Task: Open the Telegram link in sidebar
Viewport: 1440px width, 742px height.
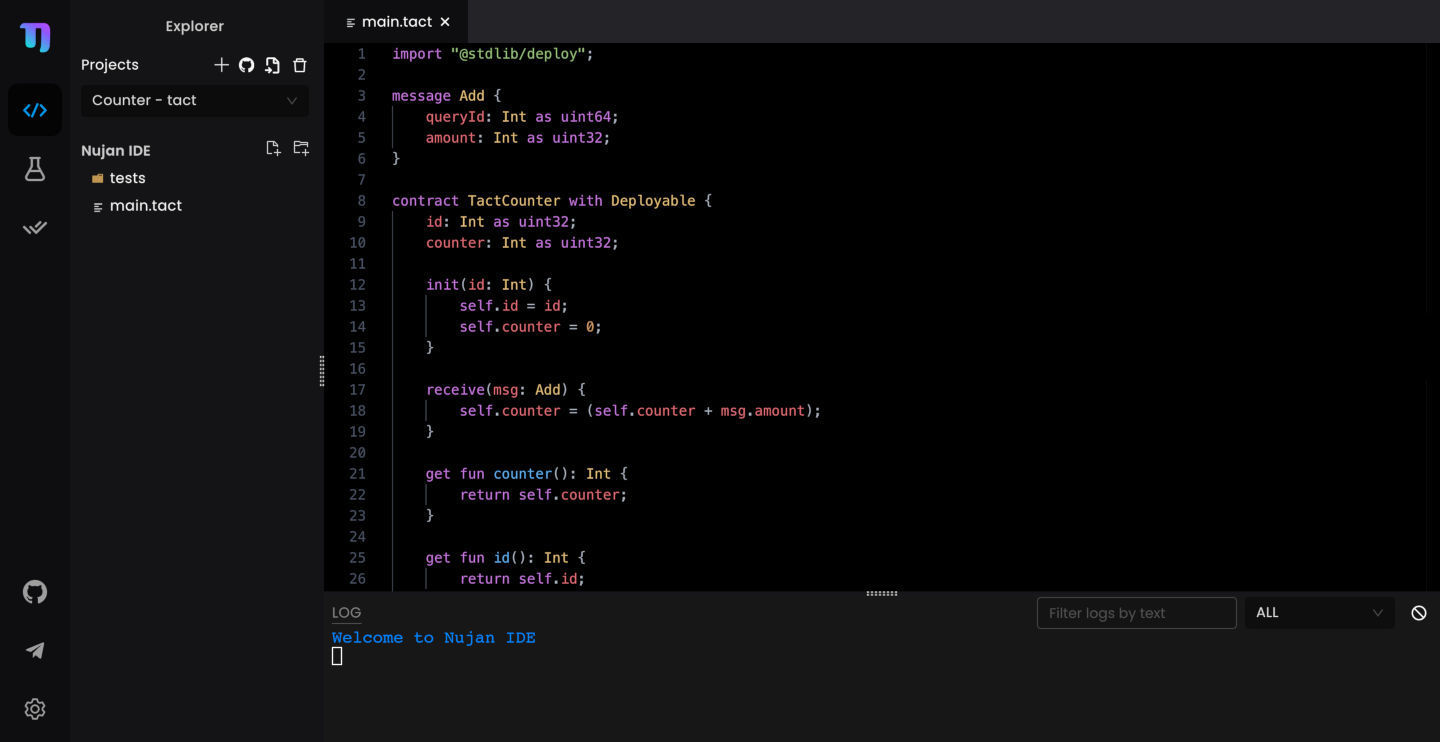Action: (x=35, y=651)
